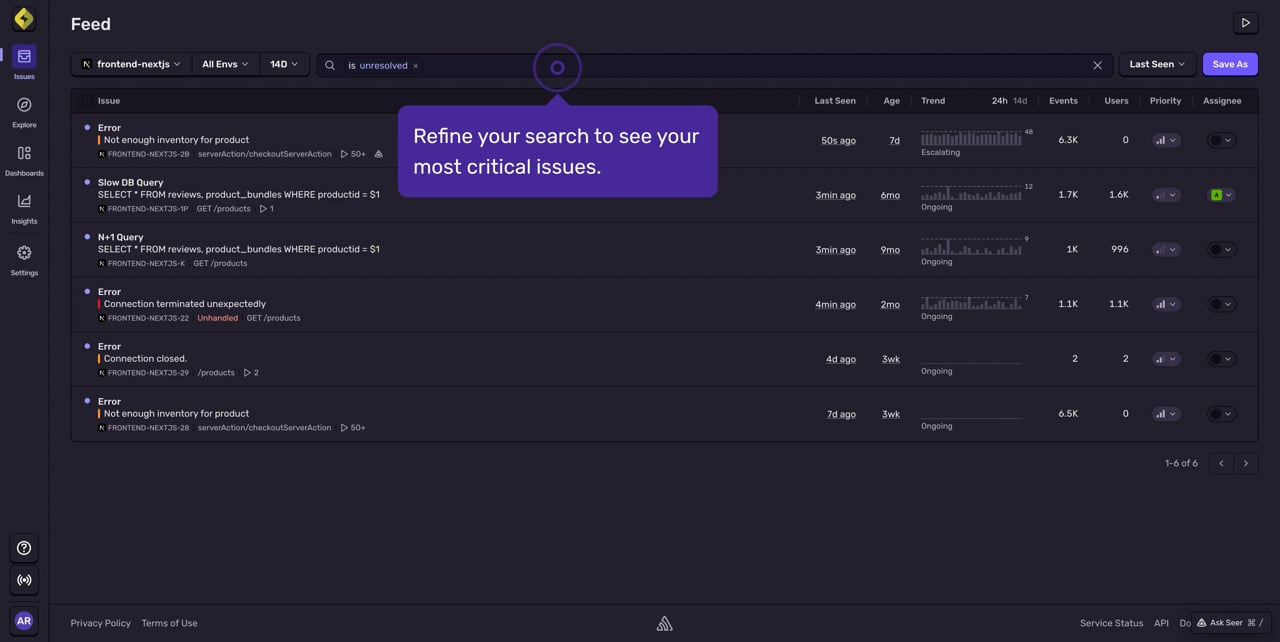Open the 14D time range selector
The width and height of the screenshot is (1280, 642).
pos(284,64)
